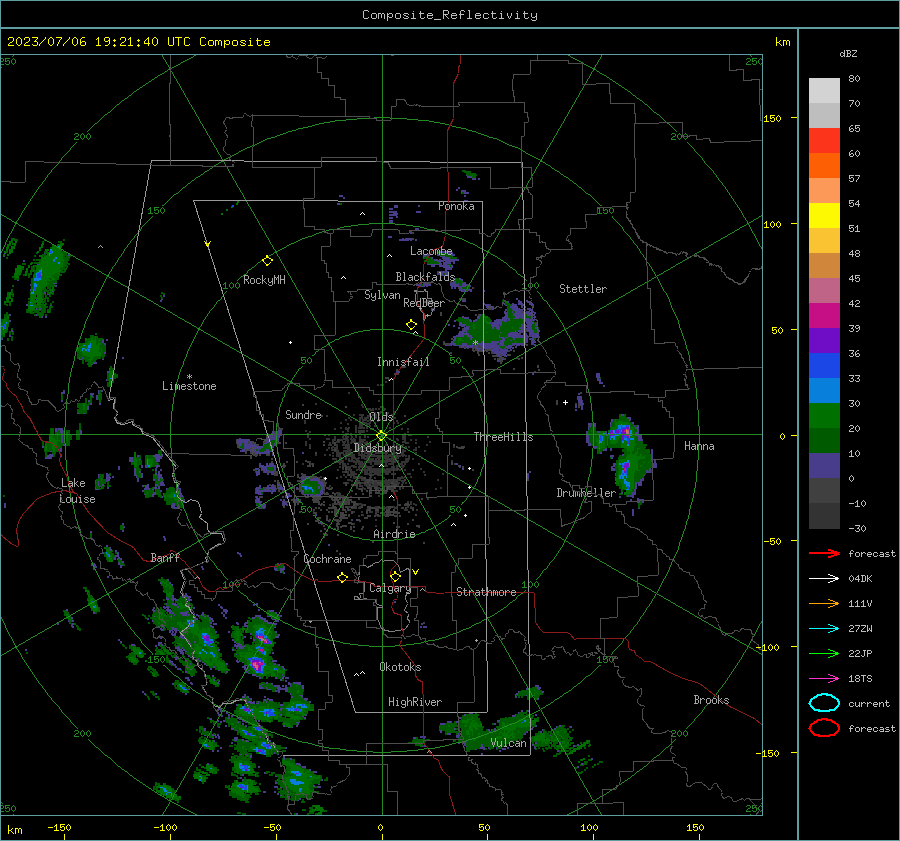Select the red swatch between 65 and 60 dBZ
Image resolution: width=900 pixels, height=841 pixels.
point(824,141)
